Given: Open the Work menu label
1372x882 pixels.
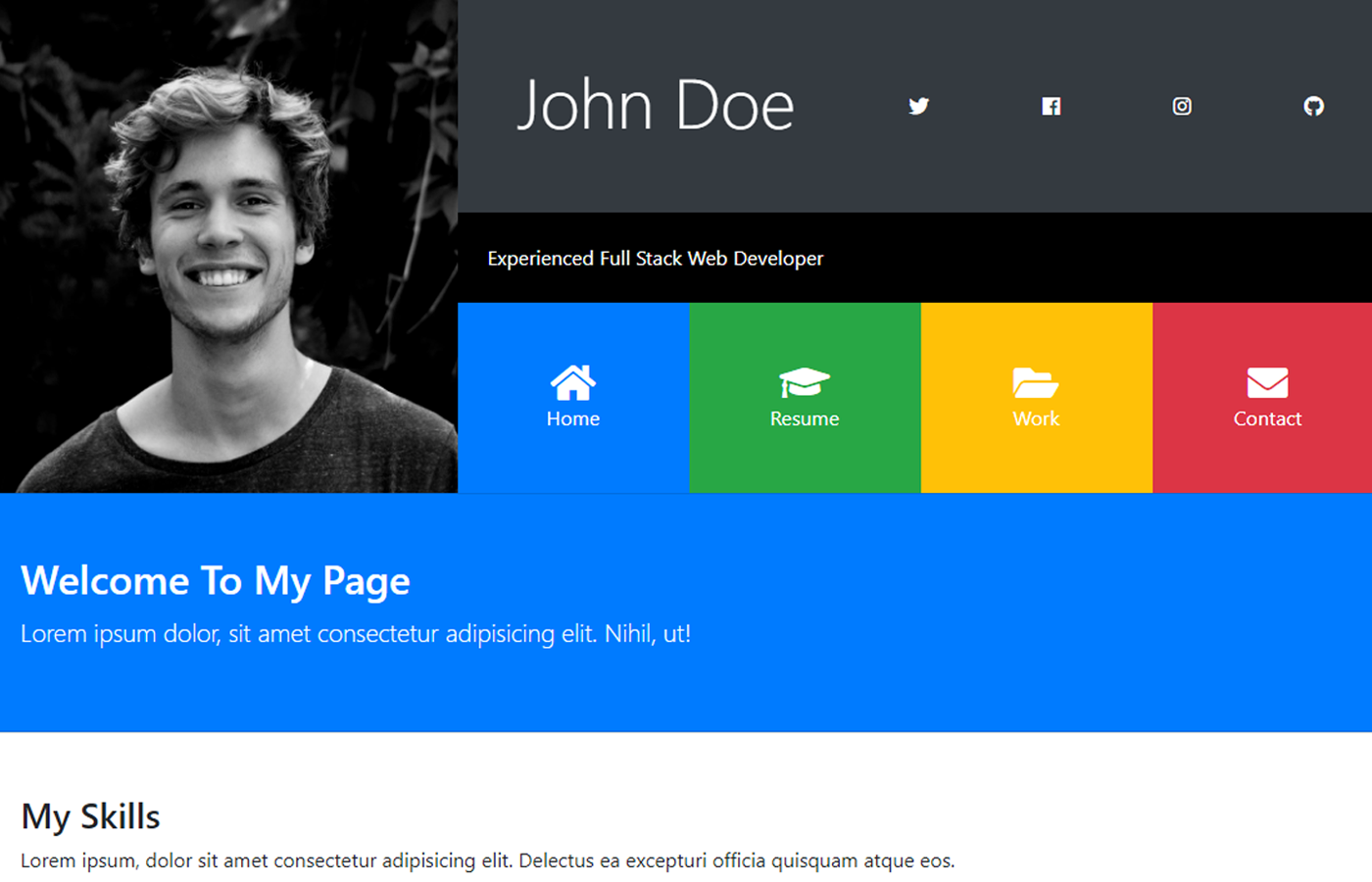Looking at the screenshot, I should click(1036, 418).
